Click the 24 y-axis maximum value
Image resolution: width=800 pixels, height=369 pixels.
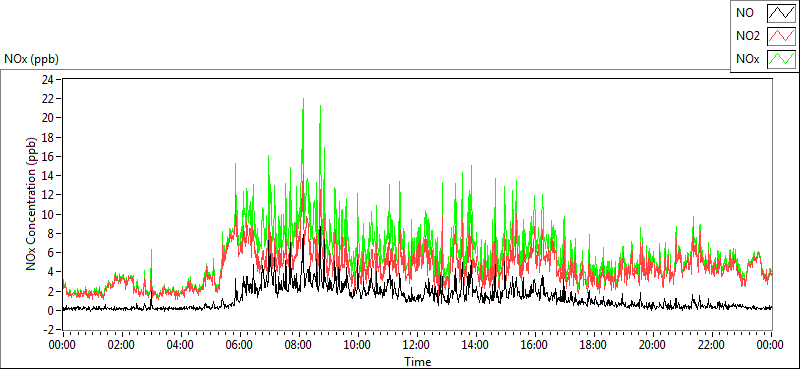point(47,79)
